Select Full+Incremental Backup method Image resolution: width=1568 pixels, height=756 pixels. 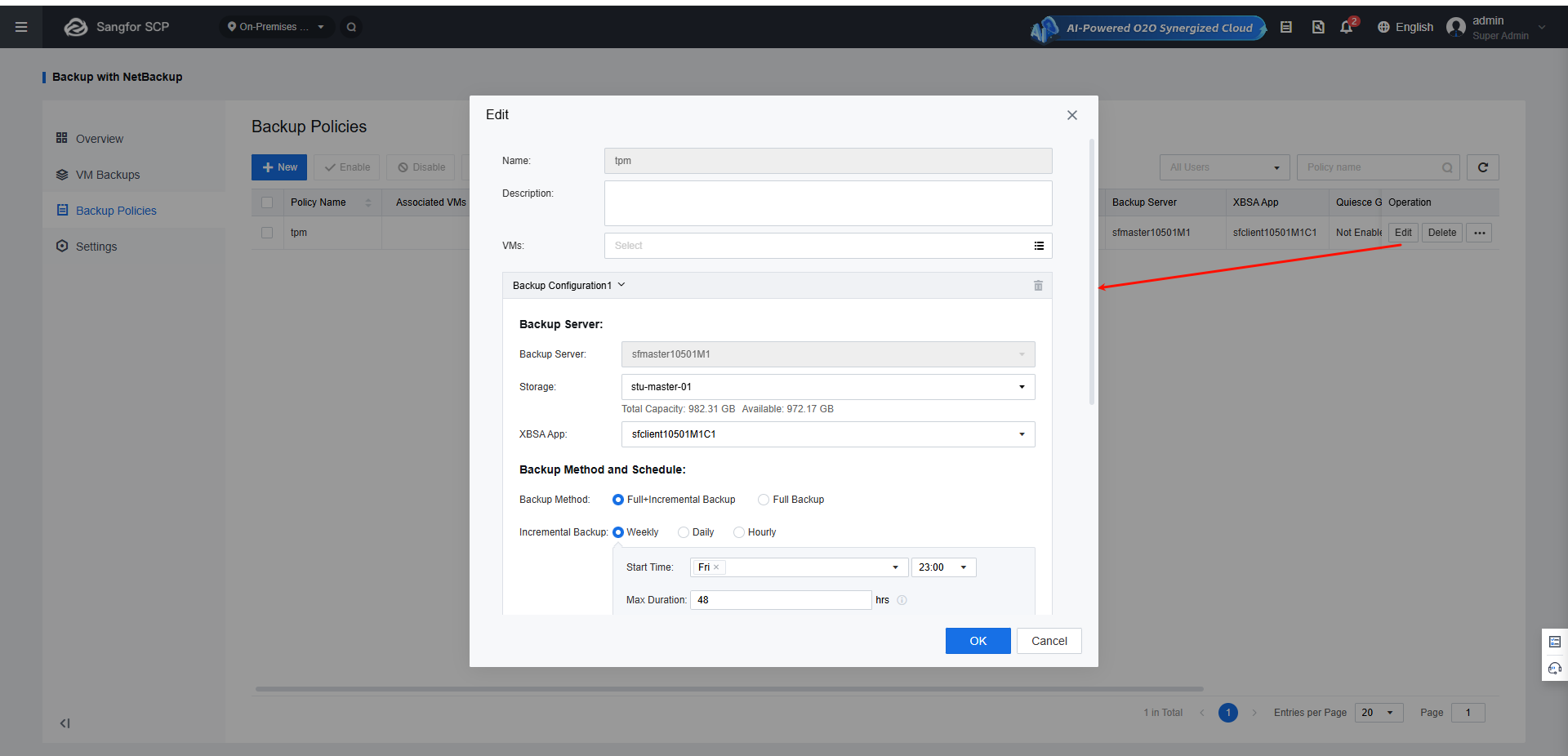(x=617, y=500)
